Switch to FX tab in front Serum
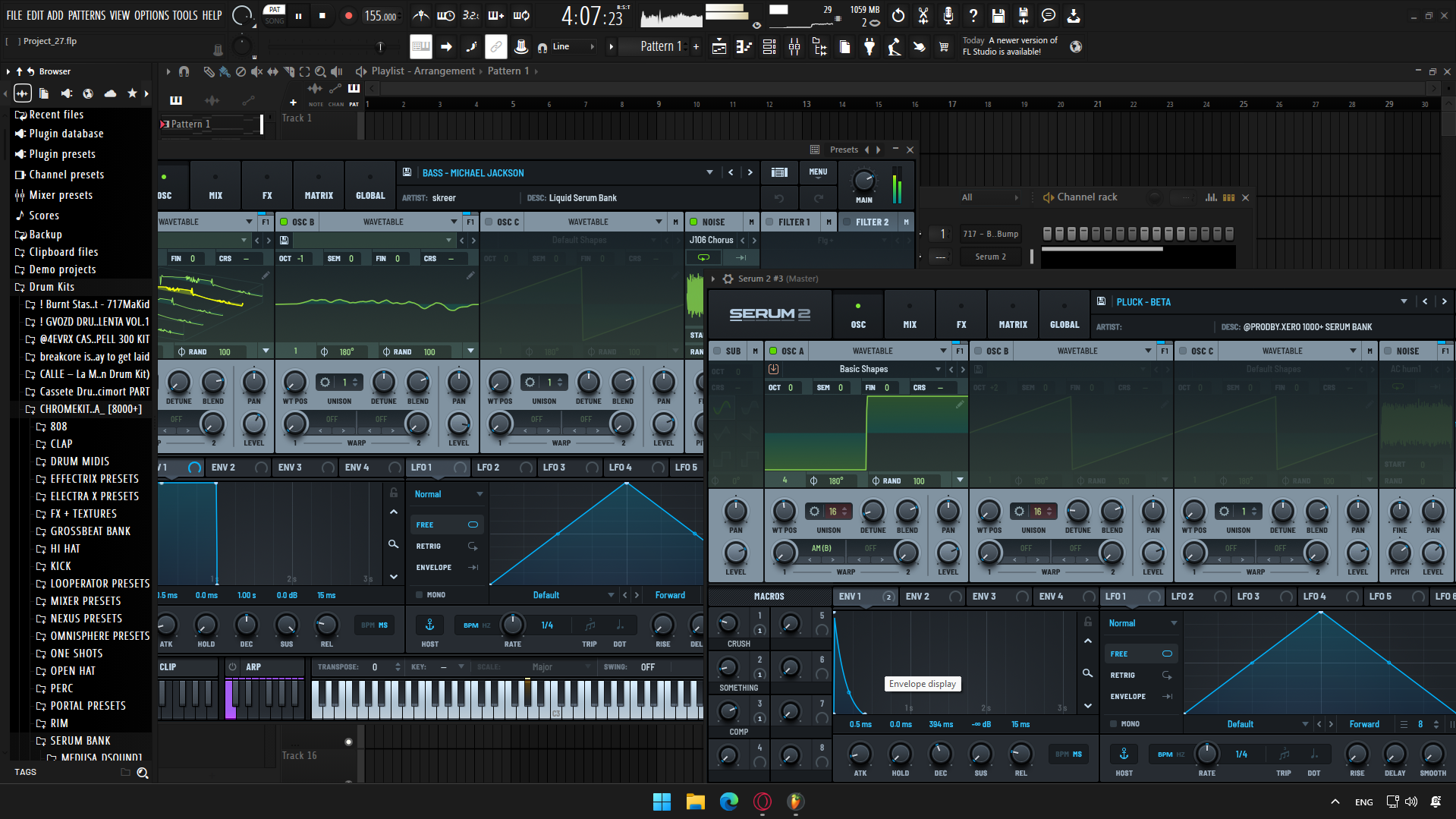The image size is (1456, 819). pyautogui.click(x=961, y=315)
